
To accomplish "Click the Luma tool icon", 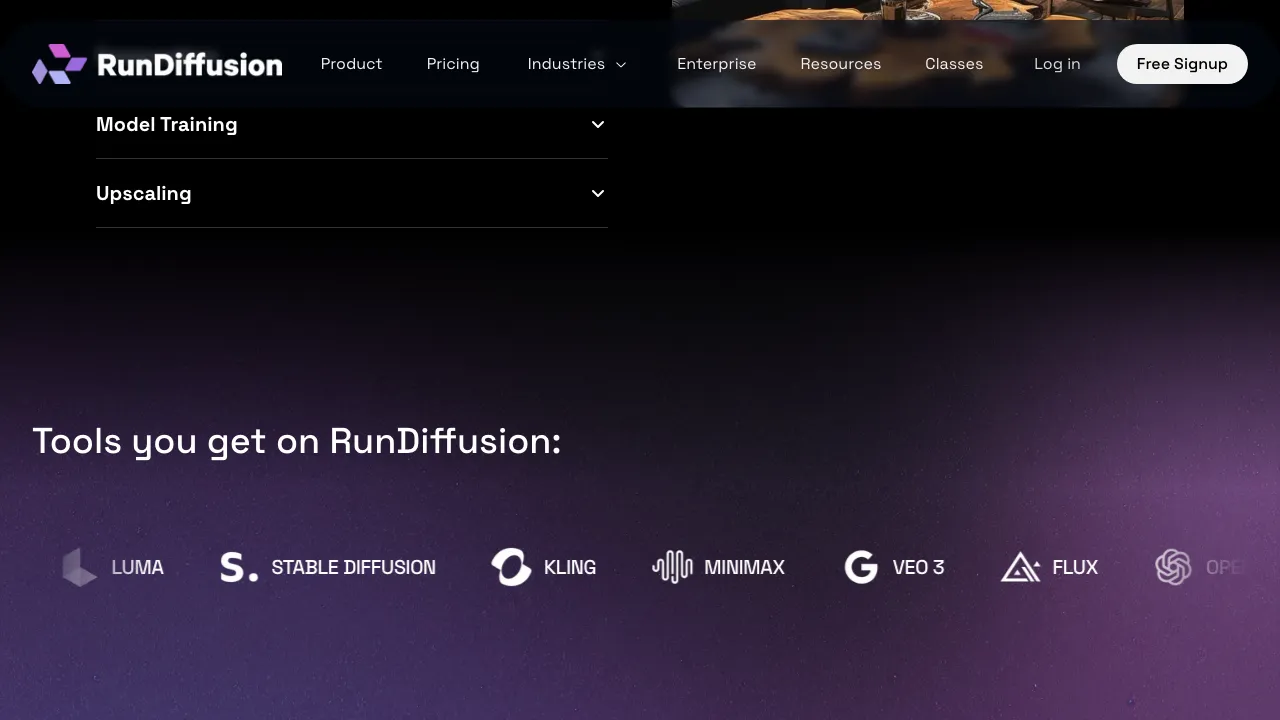I will click(79, 567).
